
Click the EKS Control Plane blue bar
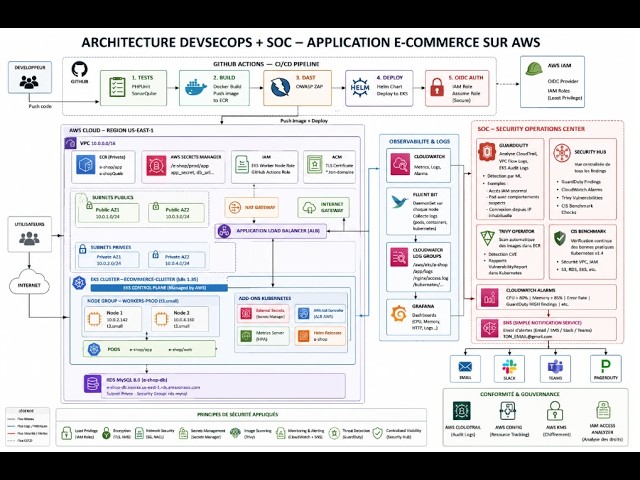(159, 288)
